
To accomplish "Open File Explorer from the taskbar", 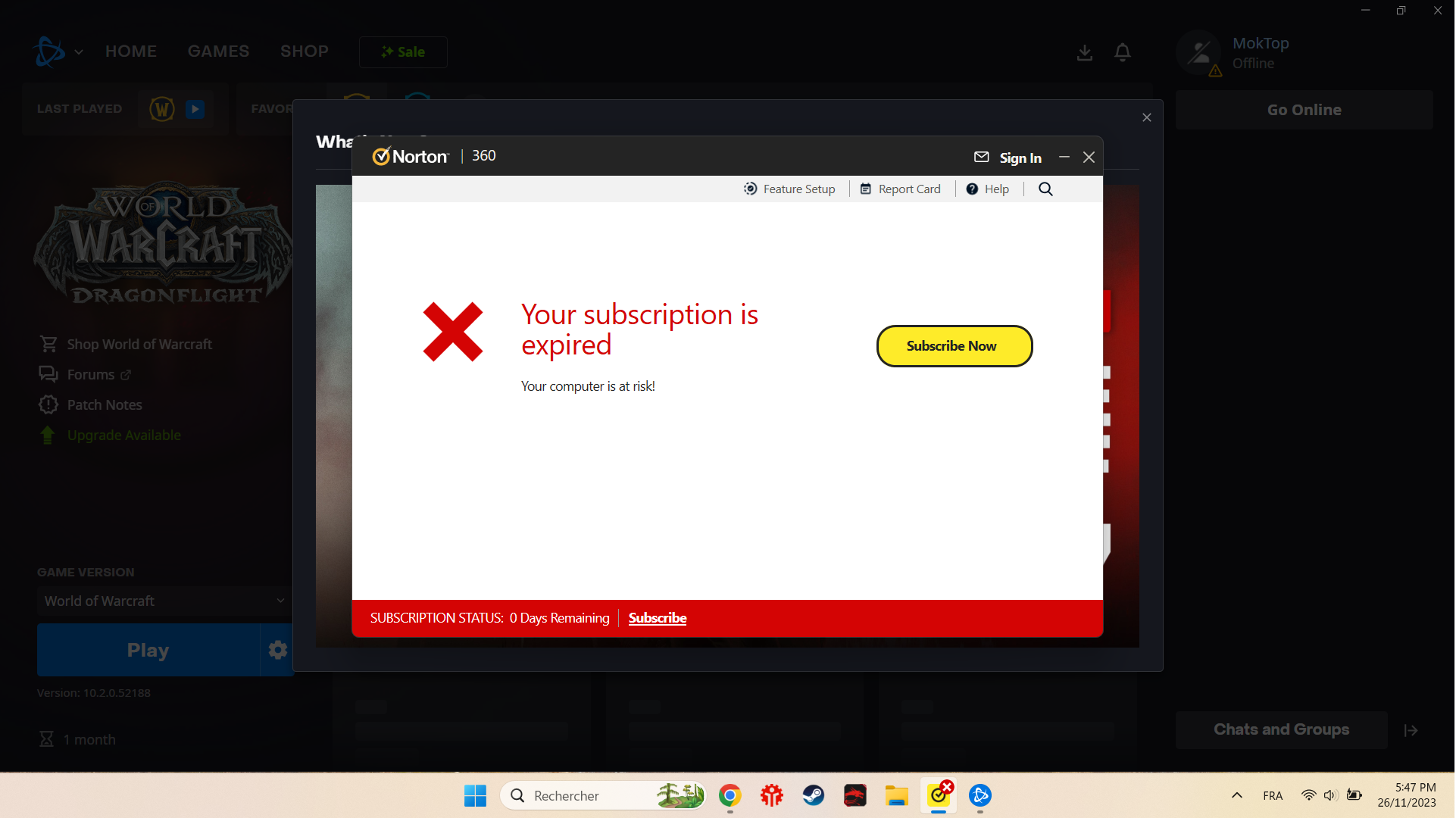I will tap(897, 796).
